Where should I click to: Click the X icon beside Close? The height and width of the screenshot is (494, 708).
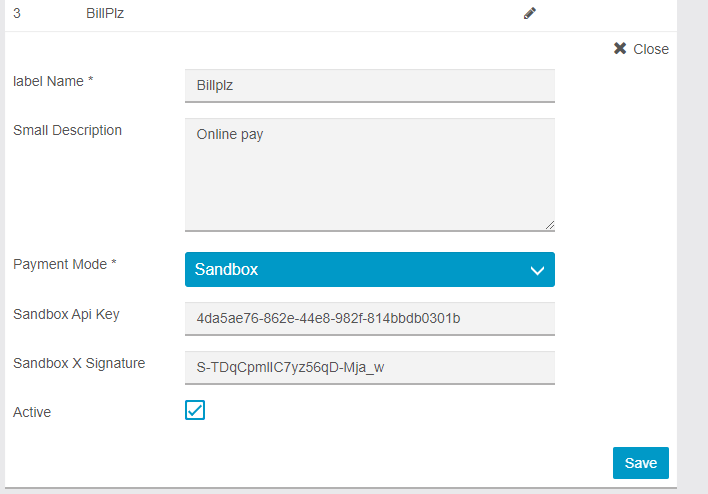[620, 49]
